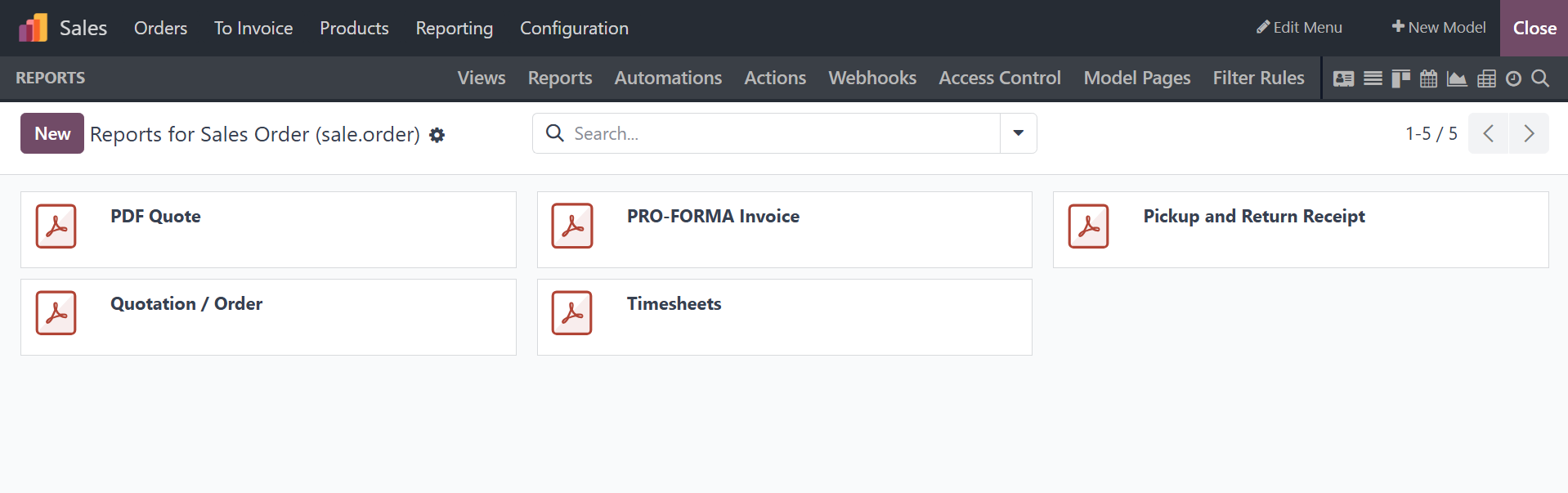Screen dimensions: 1568x493
Task: Open the Configuration menu
Action: pos(574,28)
